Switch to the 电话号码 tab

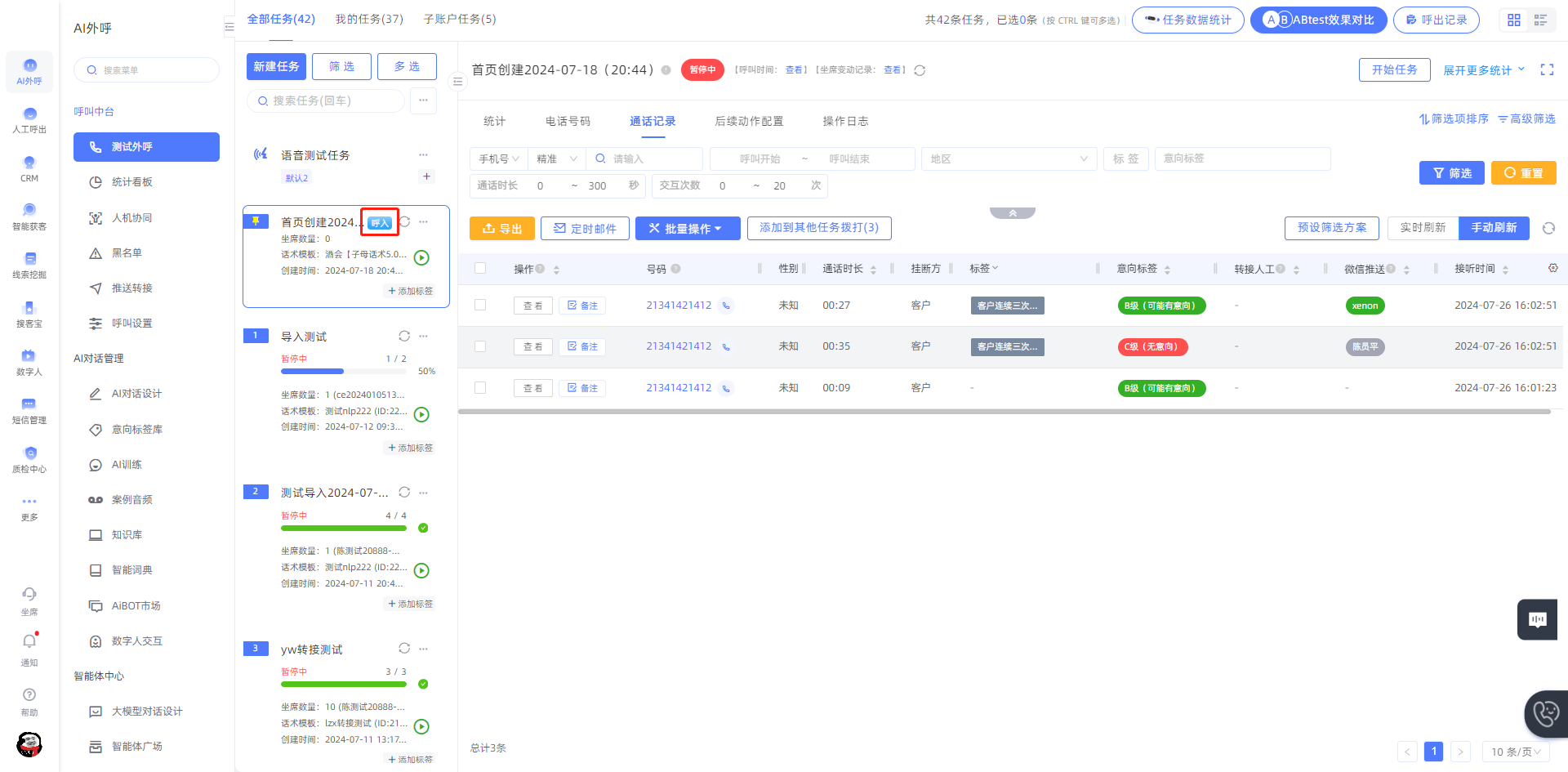(x=568, y=121)
